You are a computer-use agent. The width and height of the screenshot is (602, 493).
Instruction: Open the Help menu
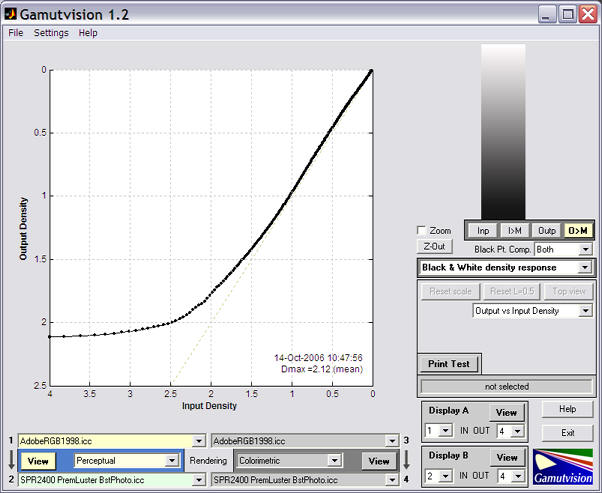pos(88,33)
